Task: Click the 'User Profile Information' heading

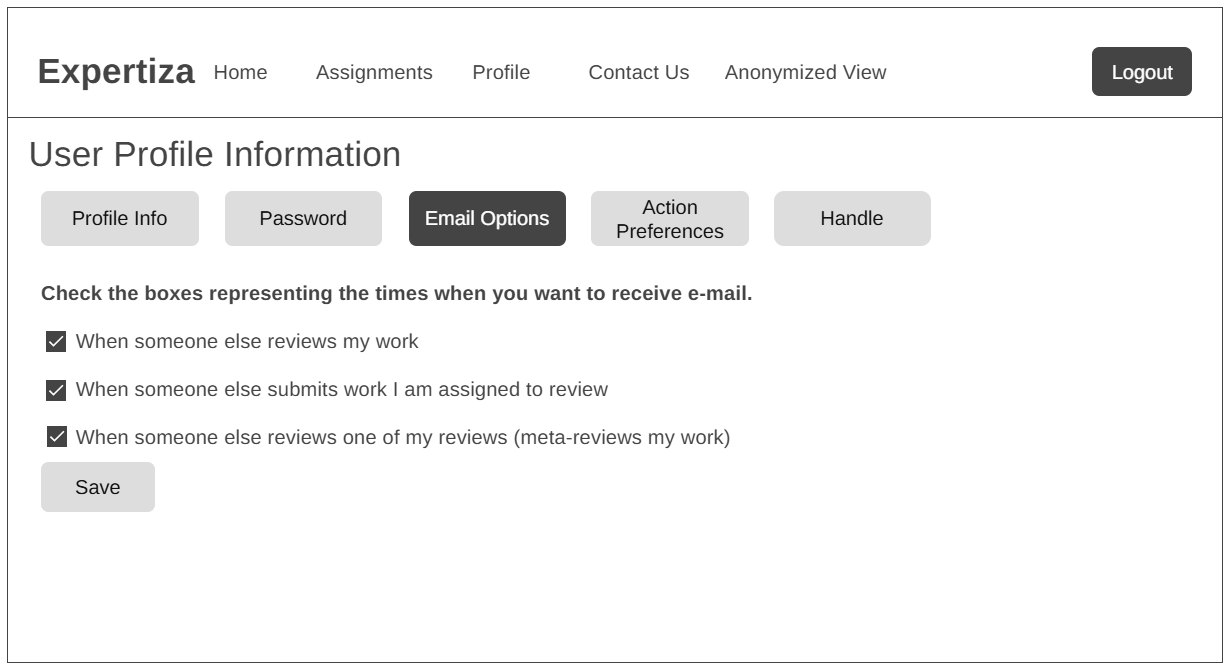Action: (215, 155)
